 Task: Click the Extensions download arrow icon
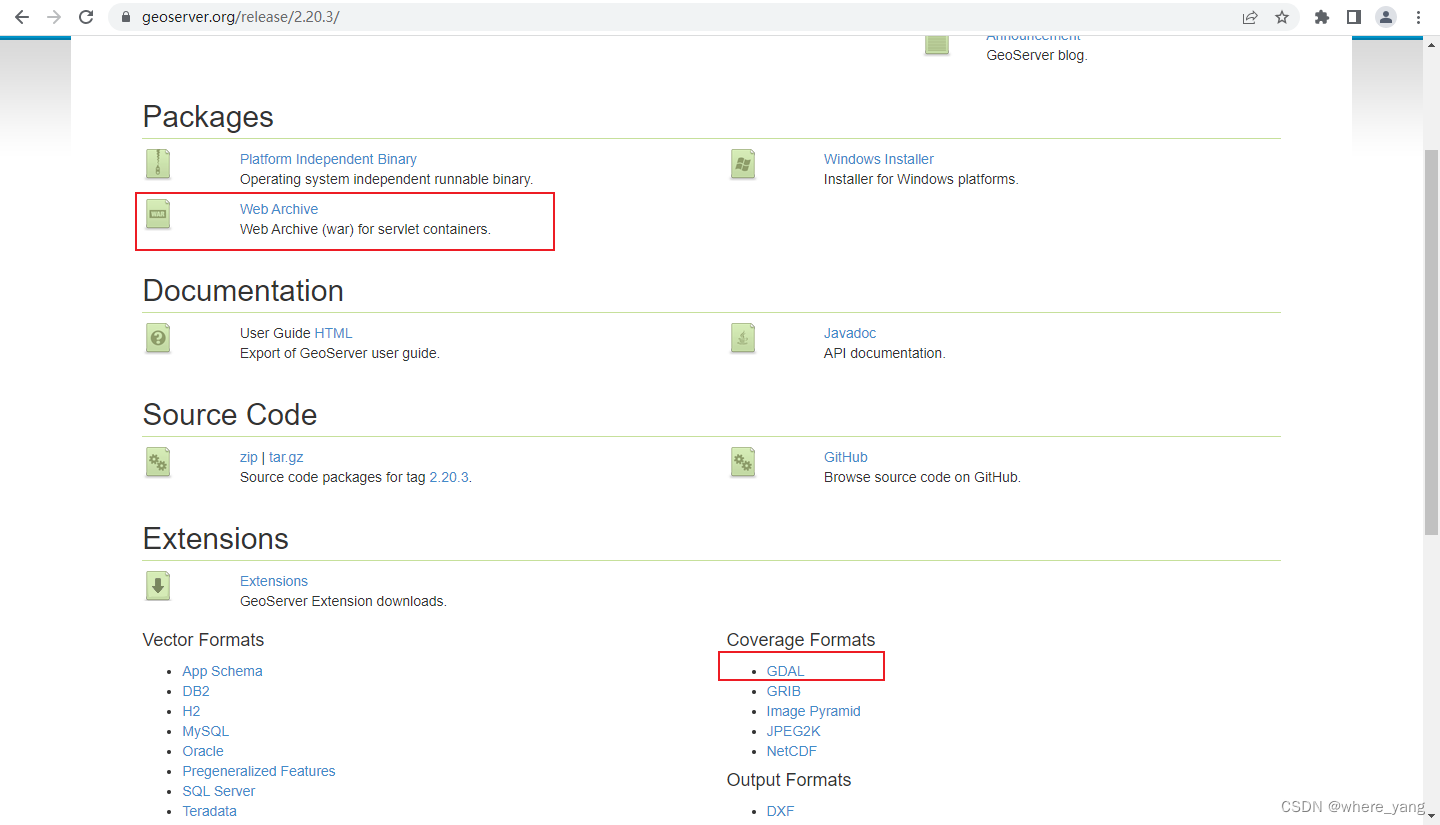point(157,585)
